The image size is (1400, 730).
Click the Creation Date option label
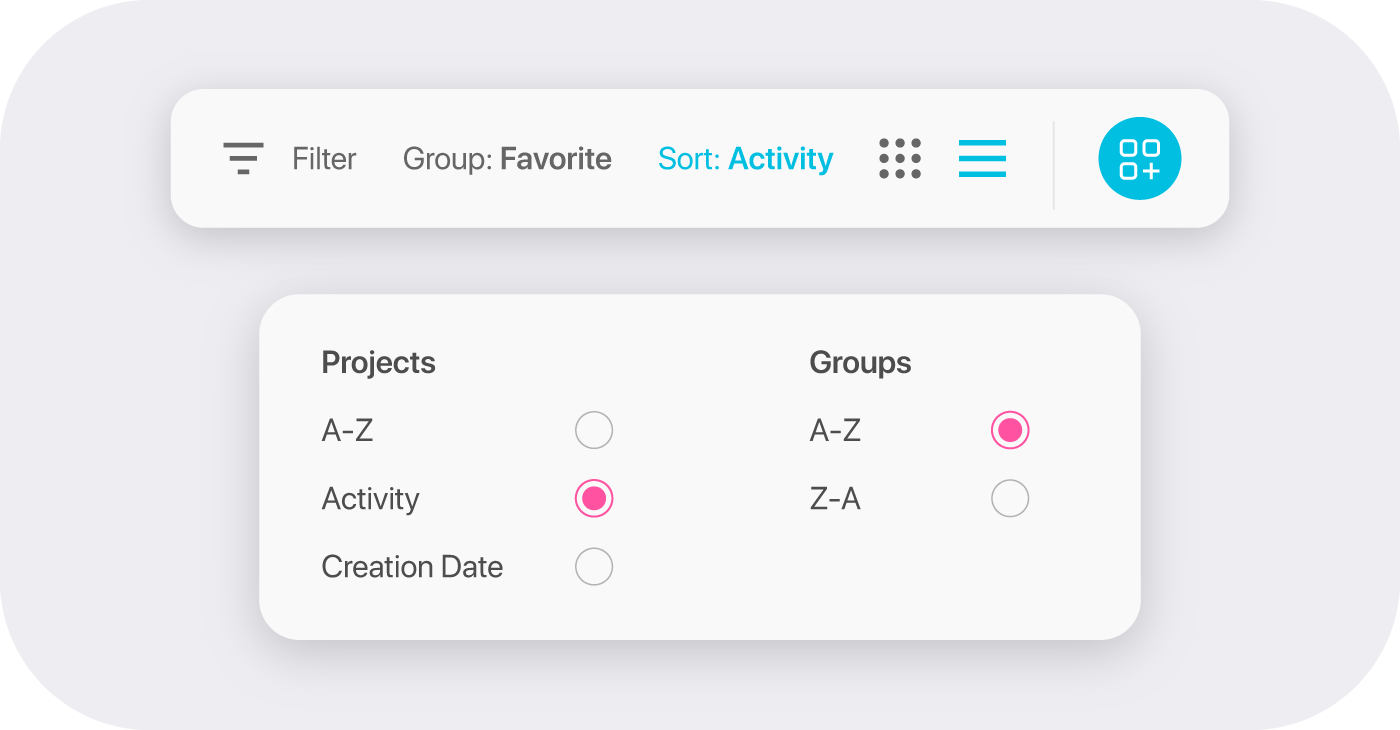pos(412,567)
